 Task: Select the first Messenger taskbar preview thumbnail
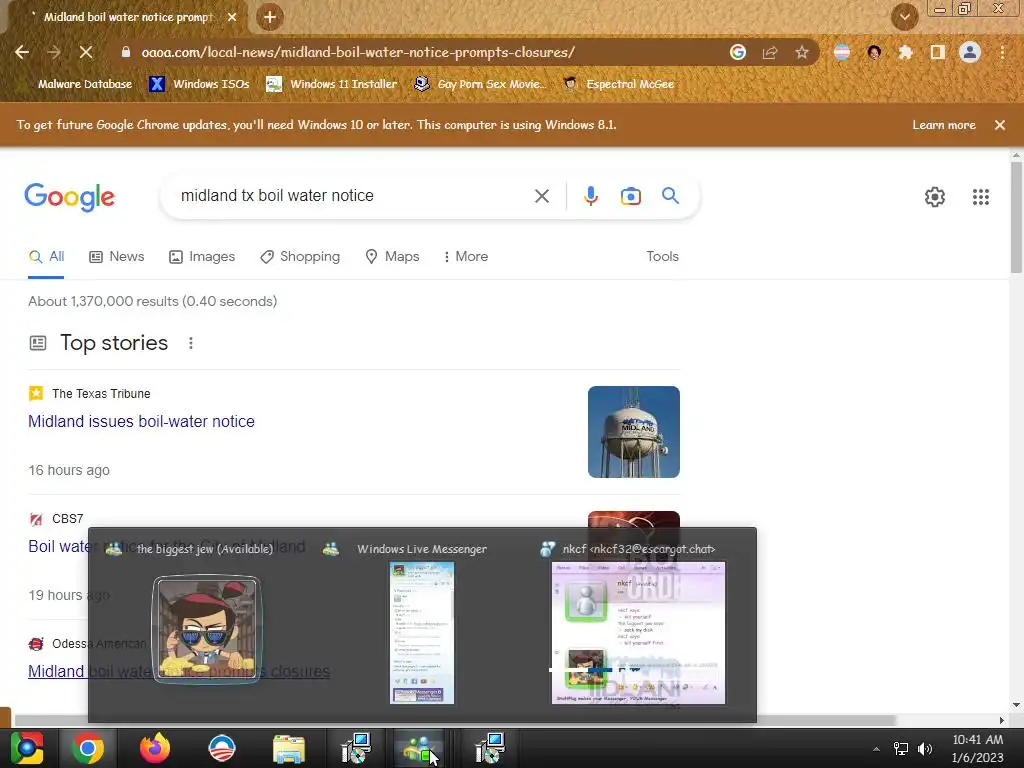tap(206, 629)
